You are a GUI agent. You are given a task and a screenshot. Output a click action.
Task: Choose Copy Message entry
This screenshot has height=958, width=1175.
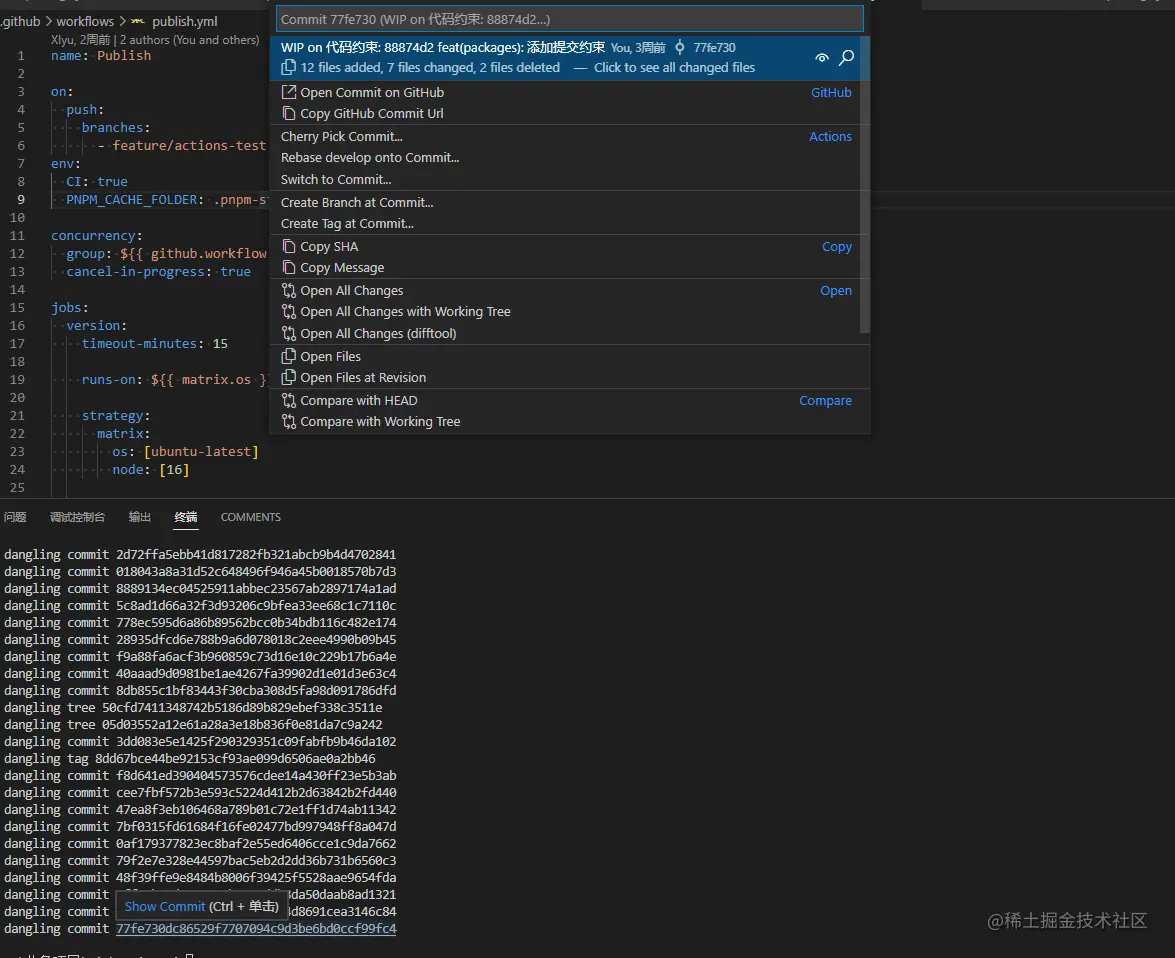tap(570, 268)
